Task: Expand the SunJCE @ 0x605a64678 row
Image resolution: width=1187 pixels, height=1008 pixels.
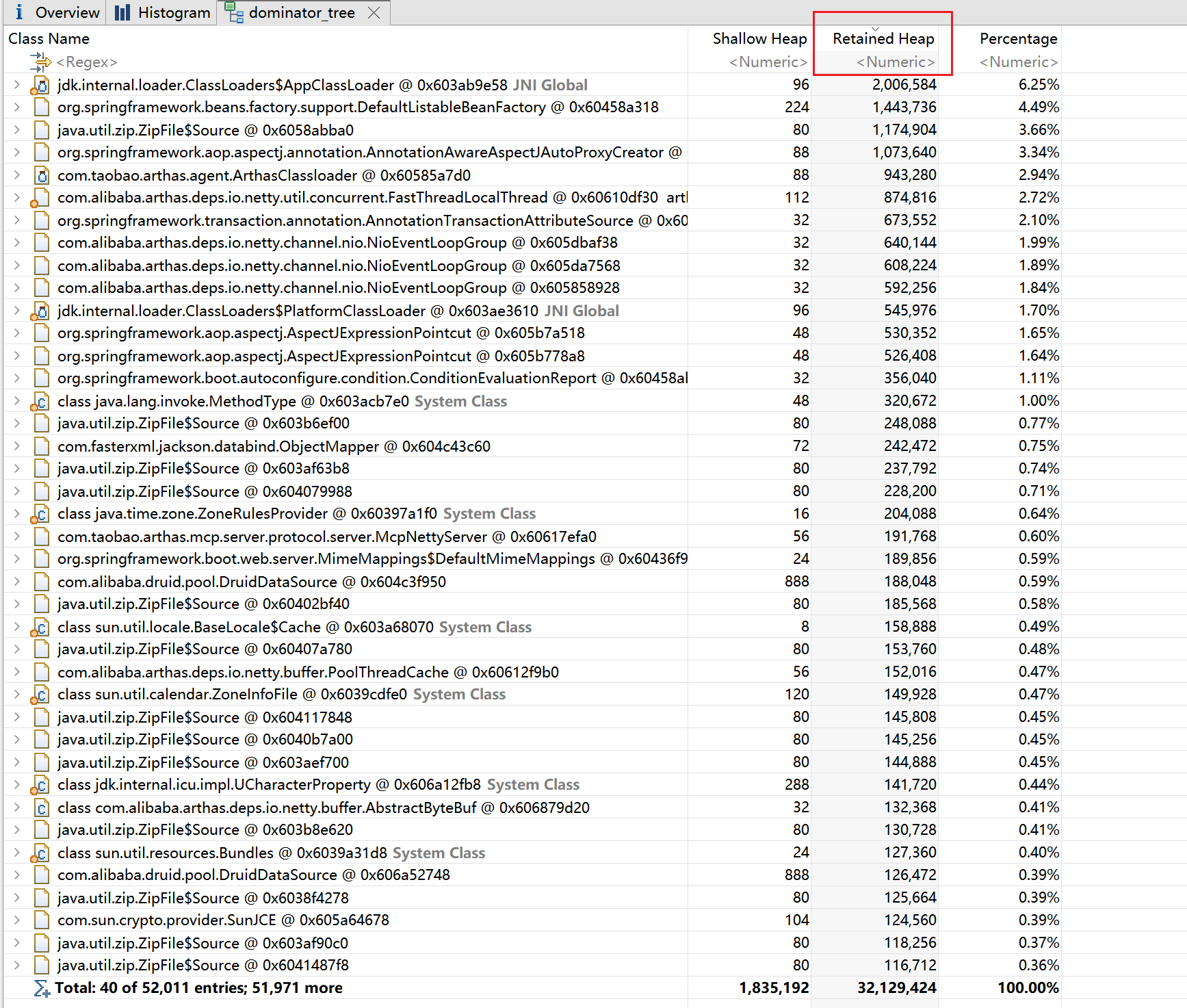Action: tap(16, 920)
